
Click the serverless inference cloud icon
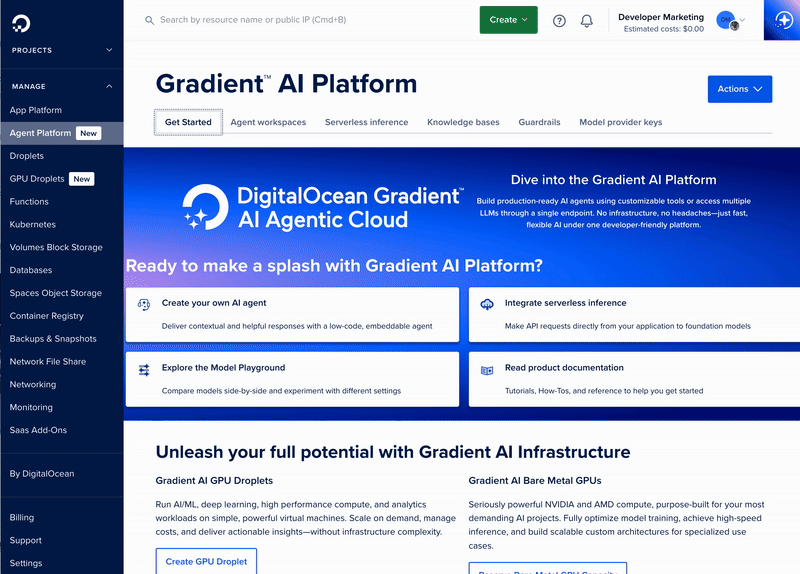pos(487,304)
